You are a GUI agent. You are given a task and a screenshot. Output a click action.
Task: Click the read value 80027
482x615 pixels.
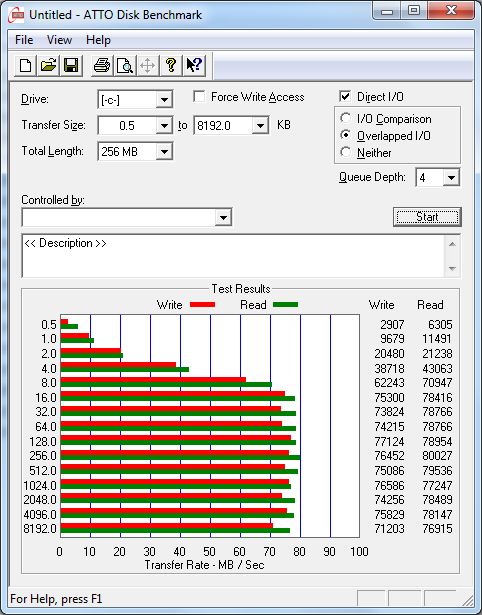coord(437,456)
